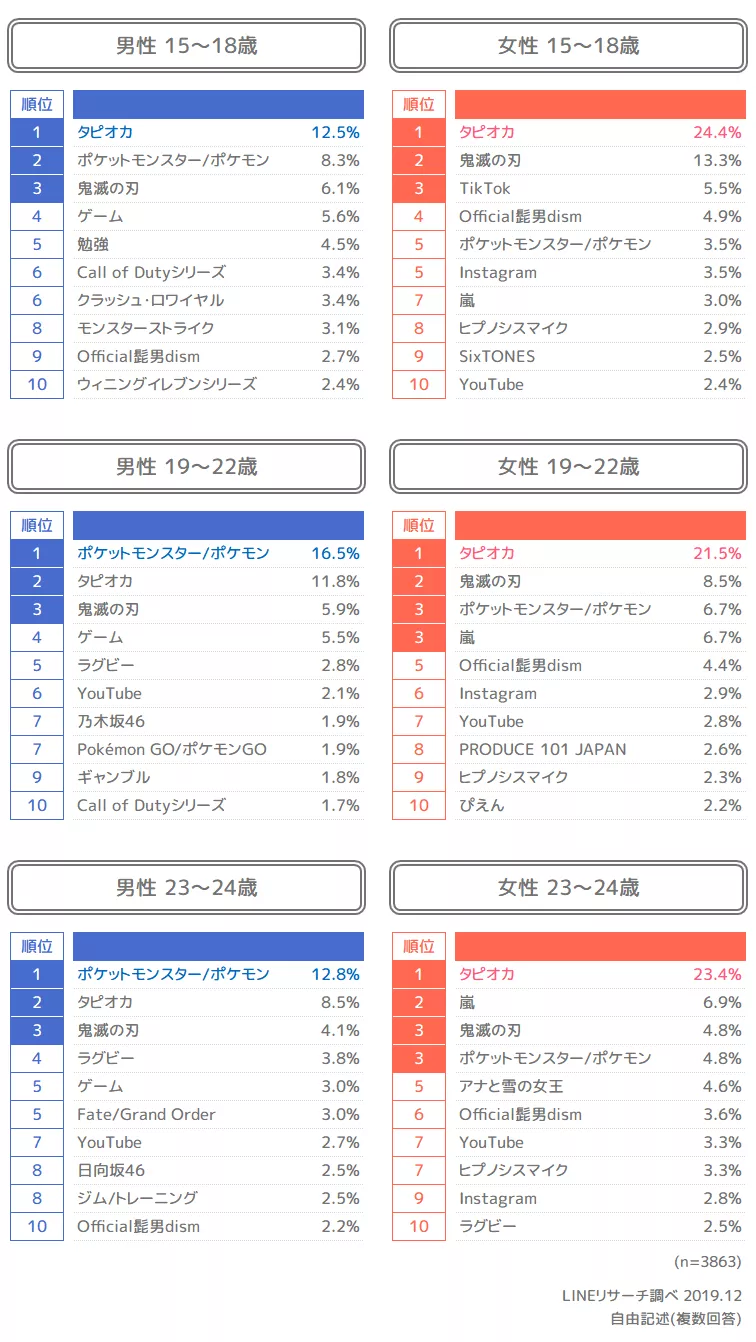Click the 男性 23〜24歳 header box
This screenshot has height=1342, width=756.
click(x=186, y=888)
